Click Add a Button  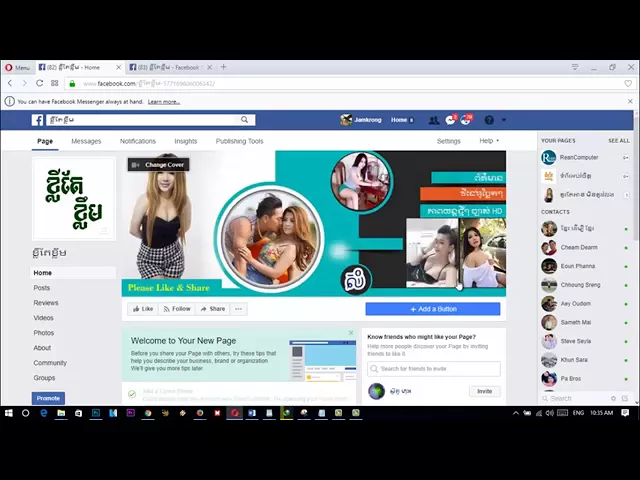(433, 309)
